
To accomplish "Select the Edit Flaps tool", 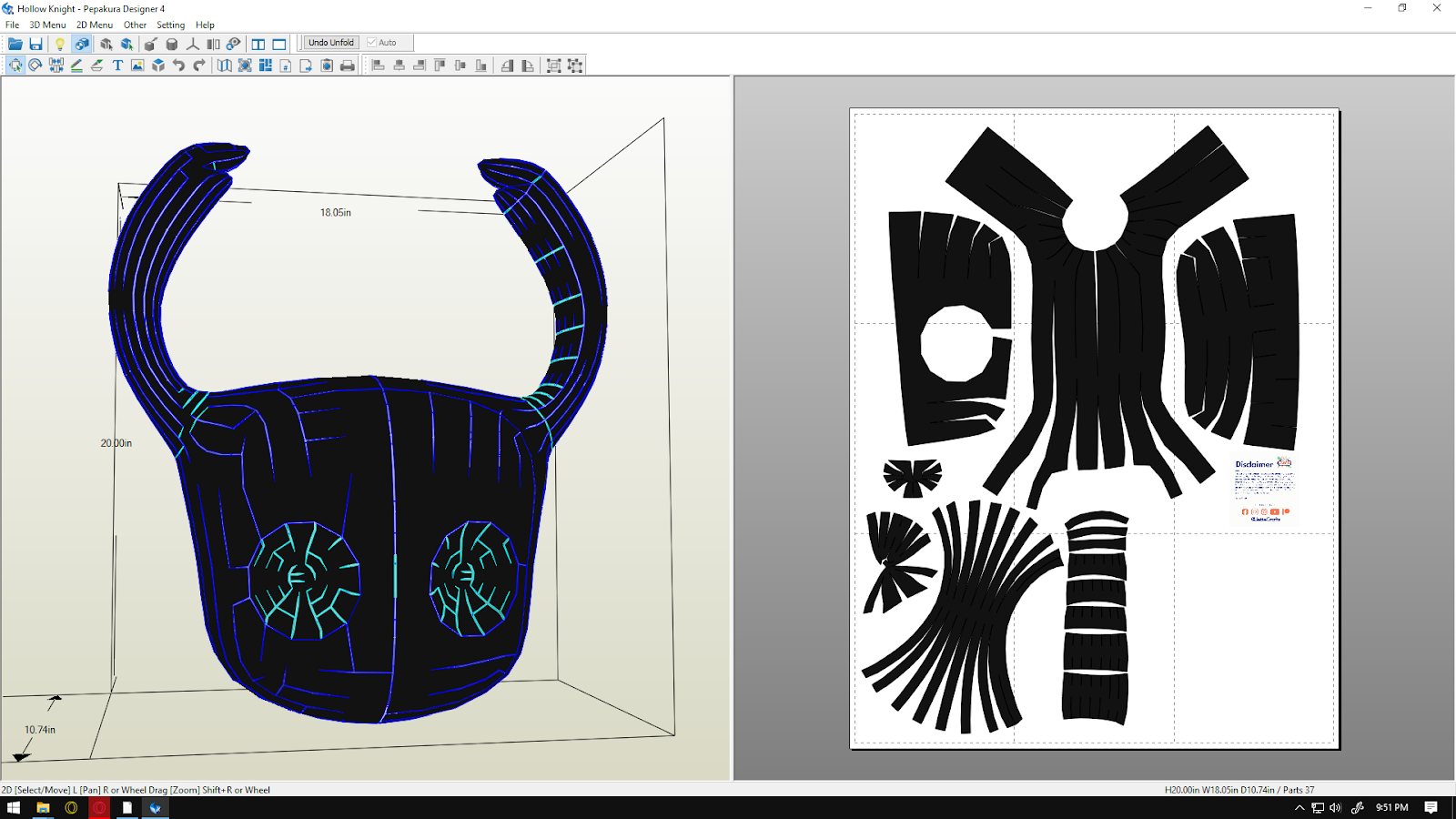I will tap(97, 66).
